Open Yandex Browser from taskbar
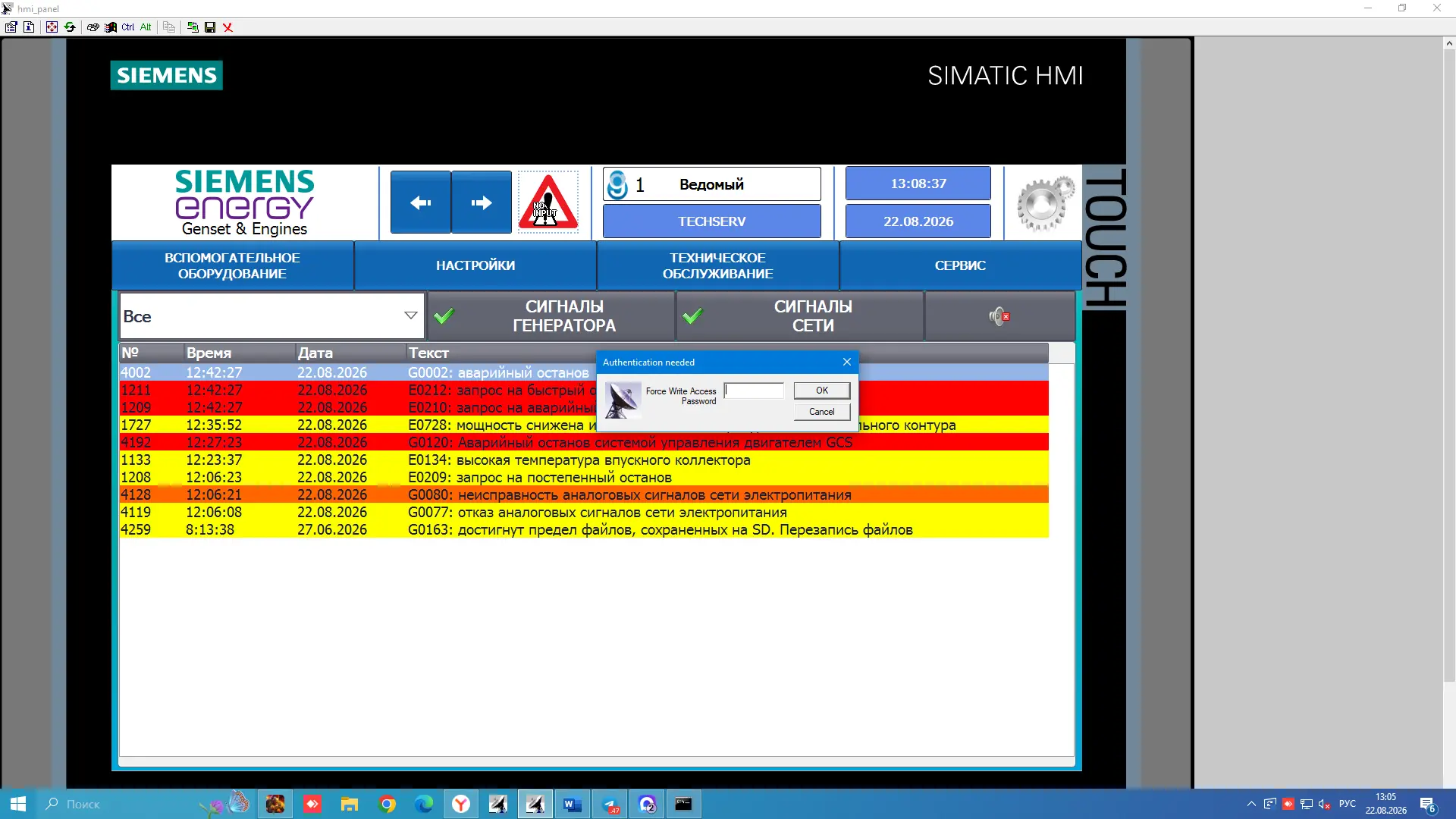 [x=461, y=804]
